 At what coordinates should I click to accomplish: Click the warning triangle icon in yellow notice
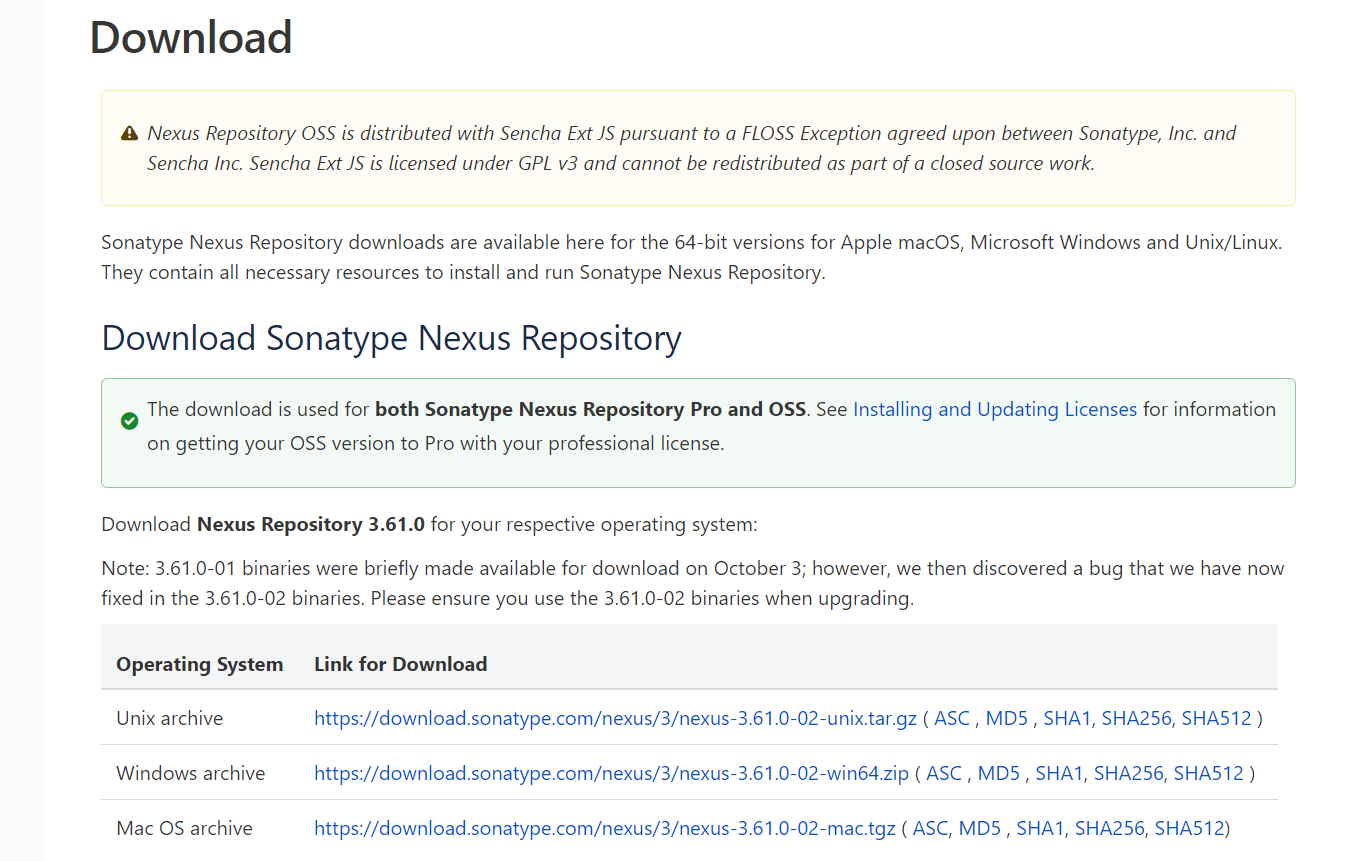tap(129, 133)
